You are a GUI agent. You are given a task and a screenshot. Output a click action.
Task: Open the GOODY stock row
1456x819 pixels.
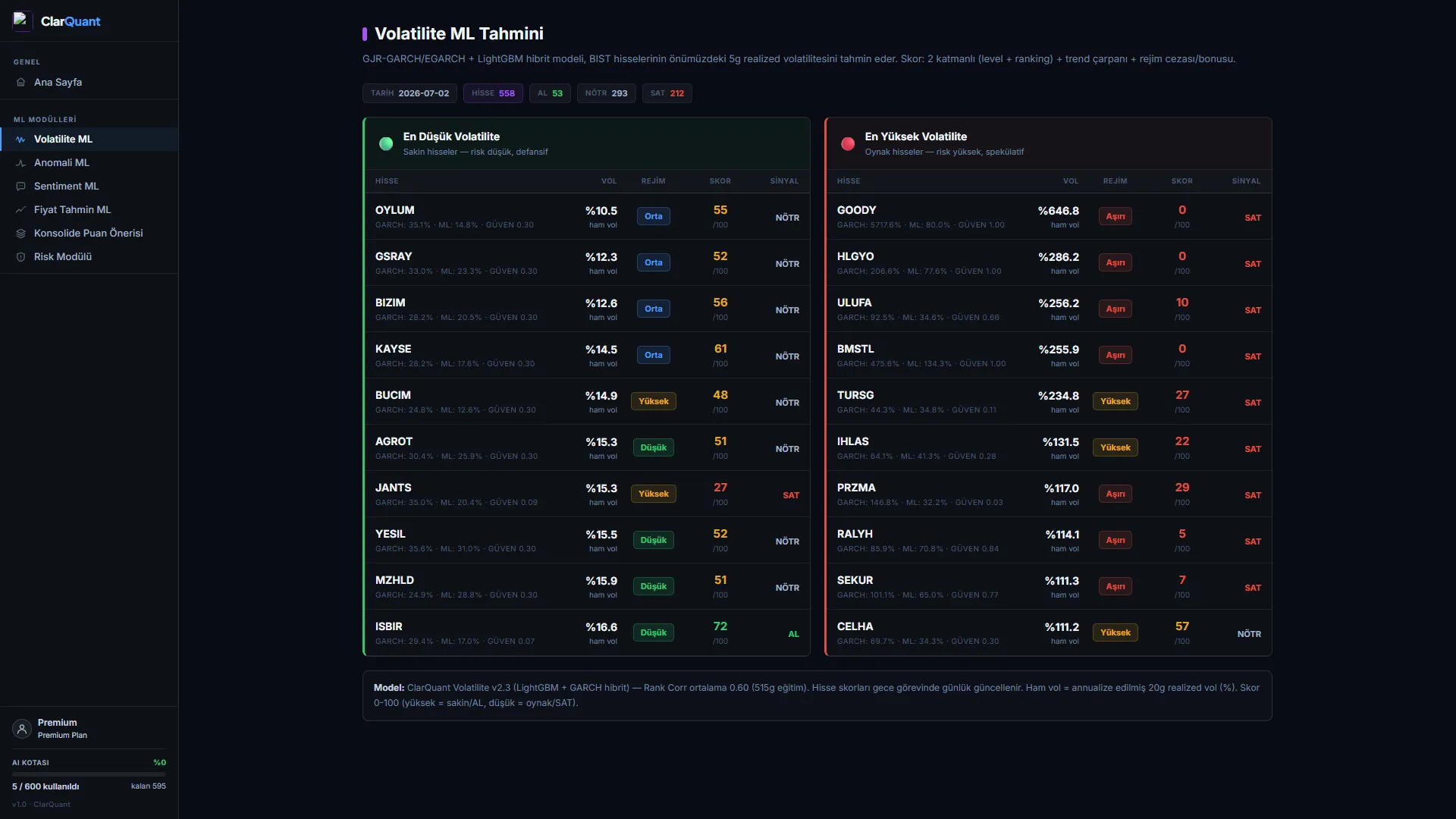[1048, 217]
